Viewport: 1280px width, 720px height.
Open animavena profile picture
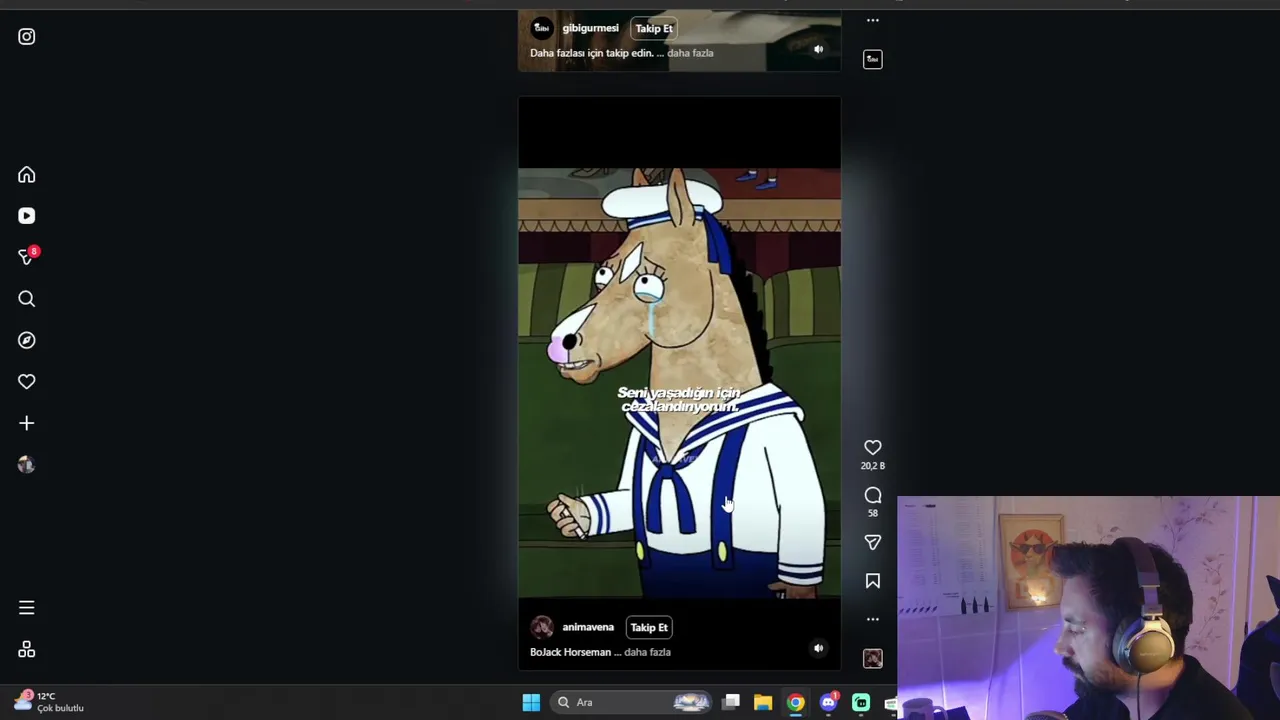(542, 628)
